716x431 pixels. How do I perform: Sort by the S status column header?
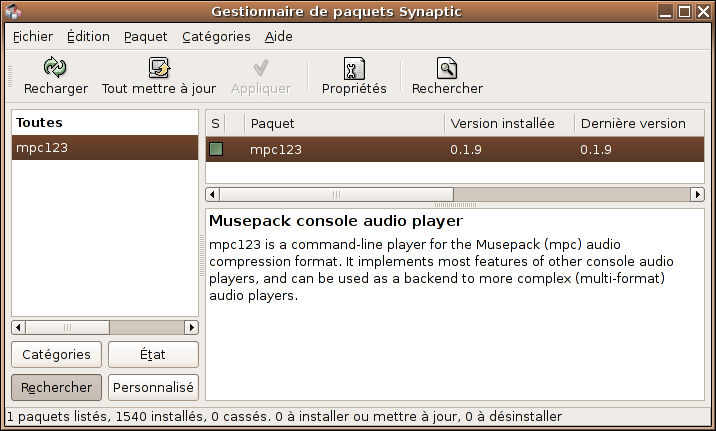click(216, 123)
